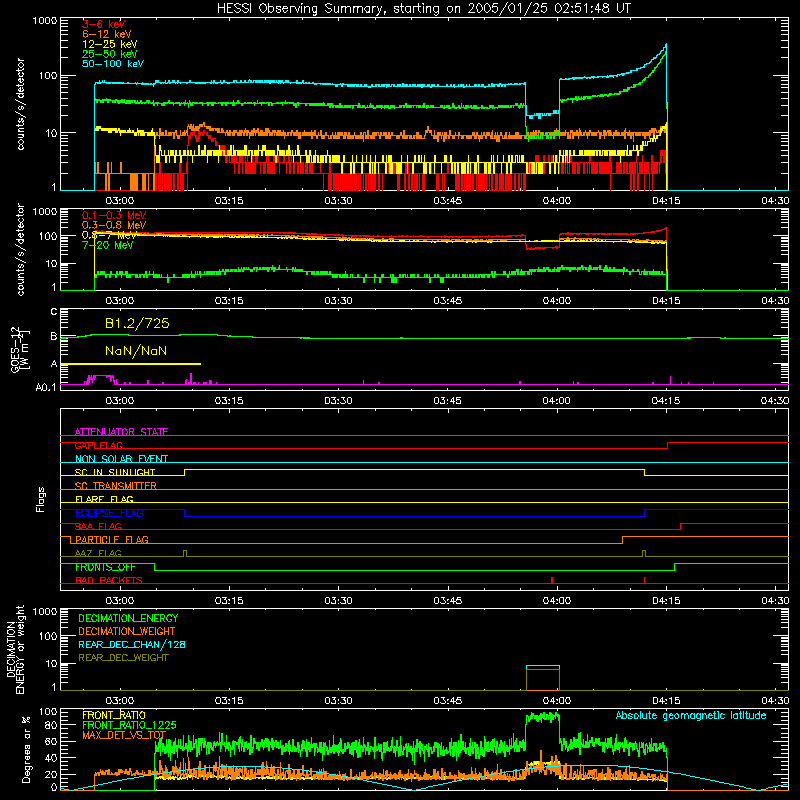Click the FRONTS_OFF flag label
The height and width of the screenshot is (800, 800).
(x=105, y=567)
